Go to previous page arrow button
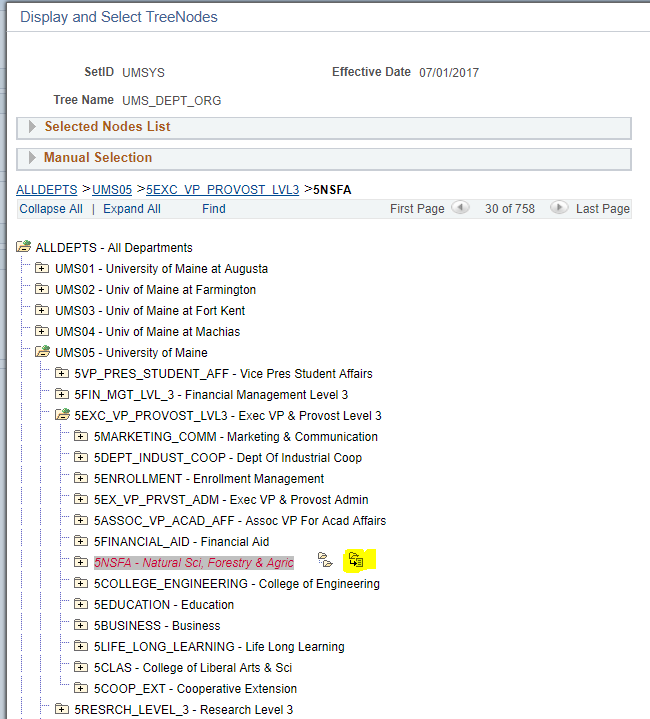The height and width of the screenshot is (719, 650). (460, 208)
